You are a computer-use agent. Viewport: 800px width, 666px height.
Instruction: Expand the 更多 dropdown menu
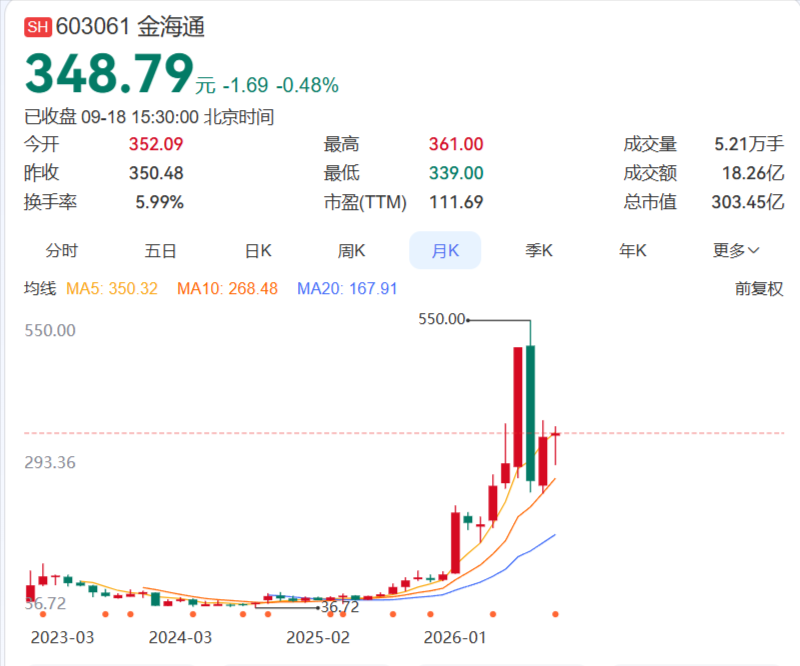click(x=736, y=251)
